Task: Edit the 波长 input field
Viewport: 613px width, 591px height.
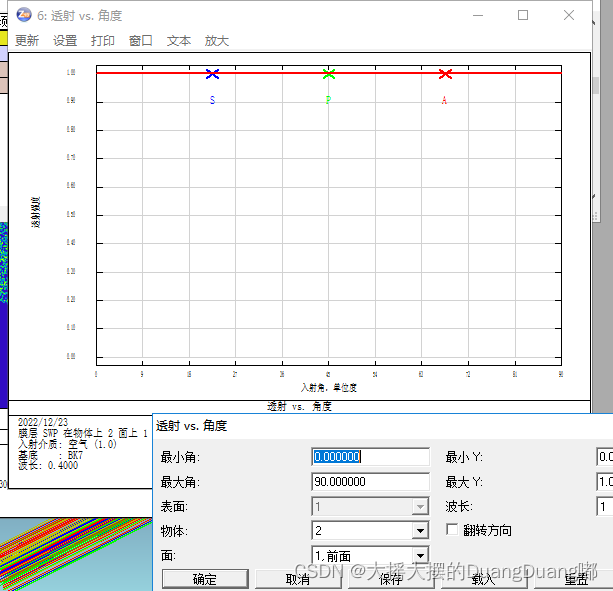Action: tap(604, 507)
